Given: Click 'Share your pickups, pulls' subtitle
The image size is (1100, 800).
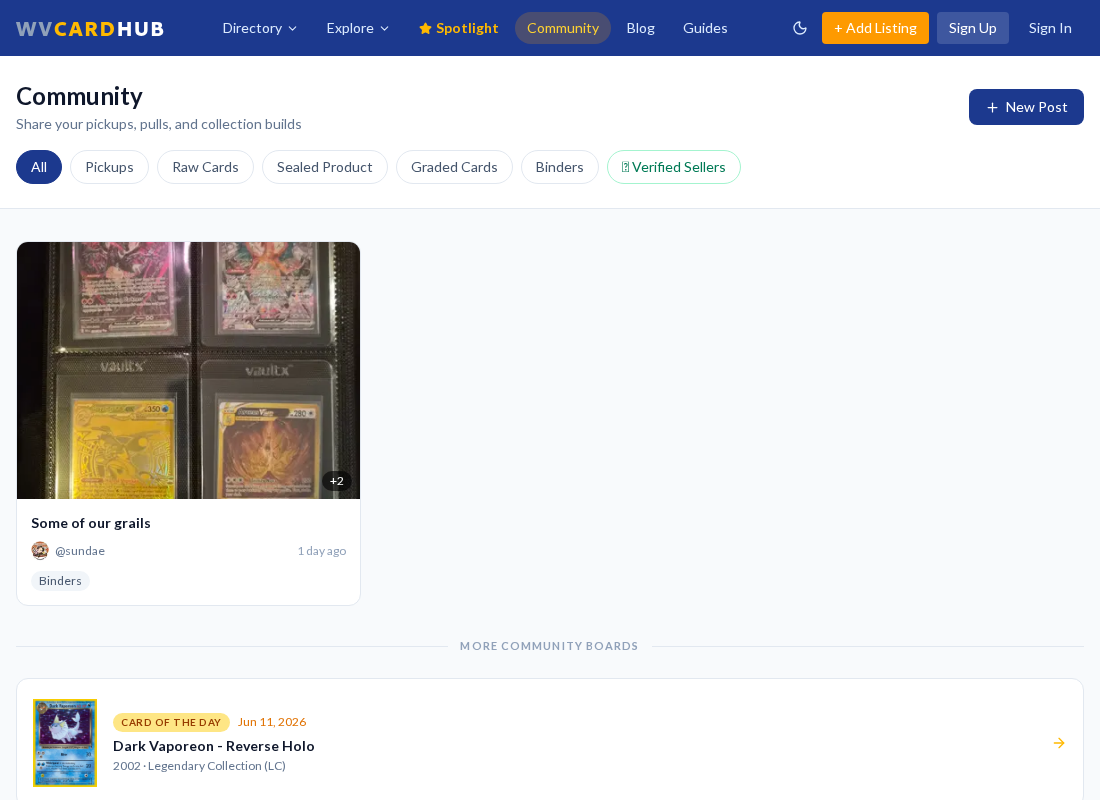Looking at the screenshot, I should tap(159, 124).
